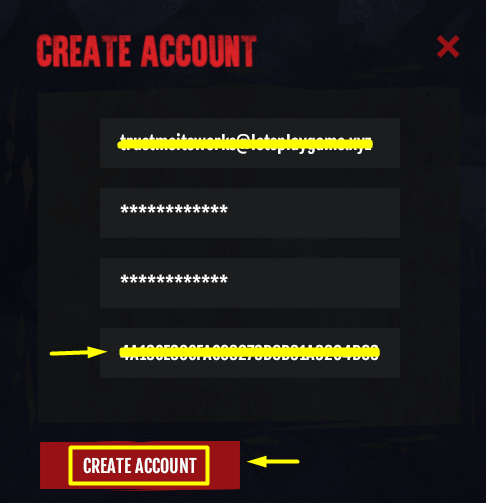The height and width of the screenshot is (503, 486).
Task: Focus the redacted key code field
Action: coord(250,353)
